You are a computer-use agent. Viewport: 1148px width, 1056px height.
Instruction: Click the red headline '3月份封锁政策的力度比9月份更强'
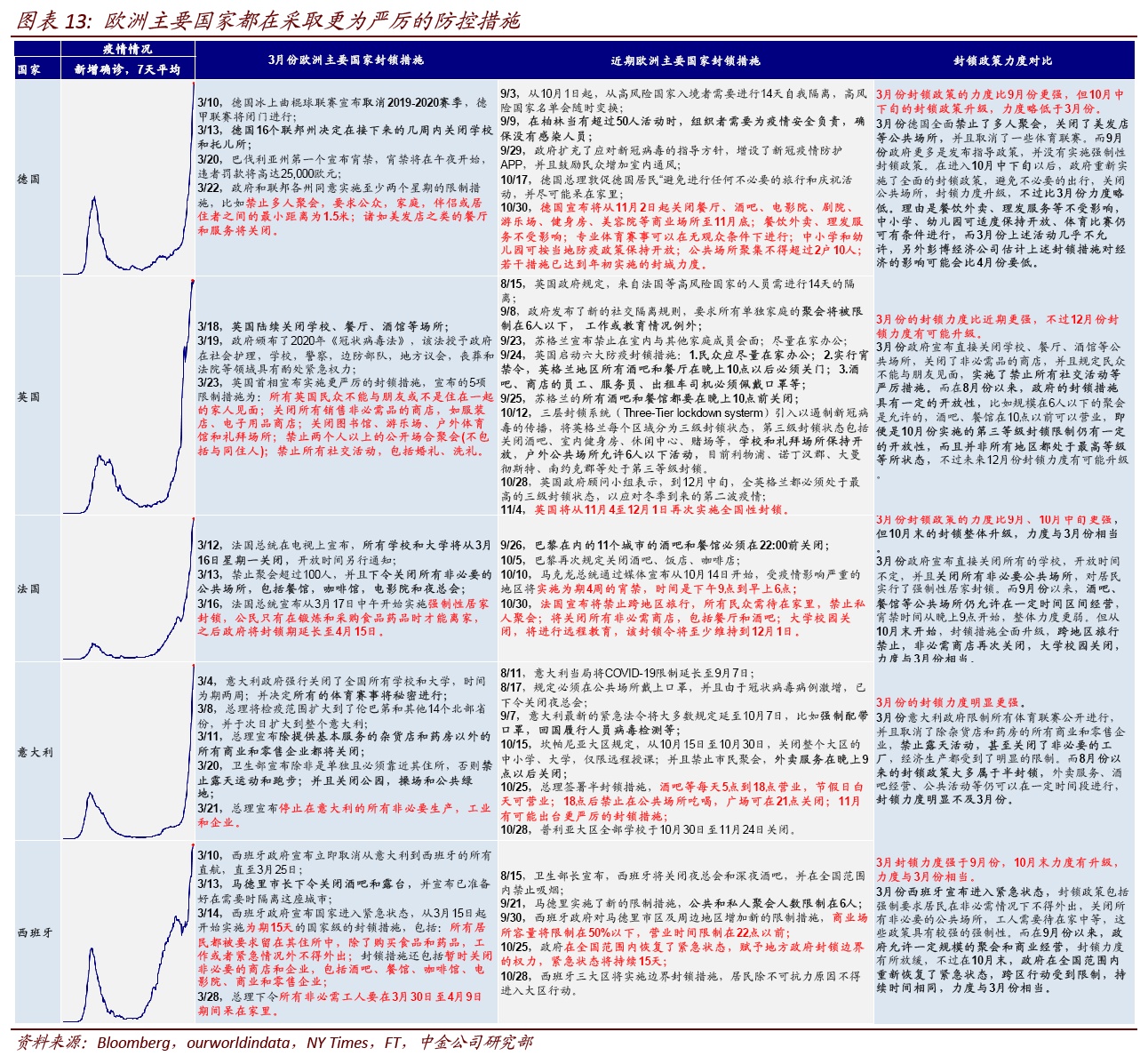pos(1001,100)
